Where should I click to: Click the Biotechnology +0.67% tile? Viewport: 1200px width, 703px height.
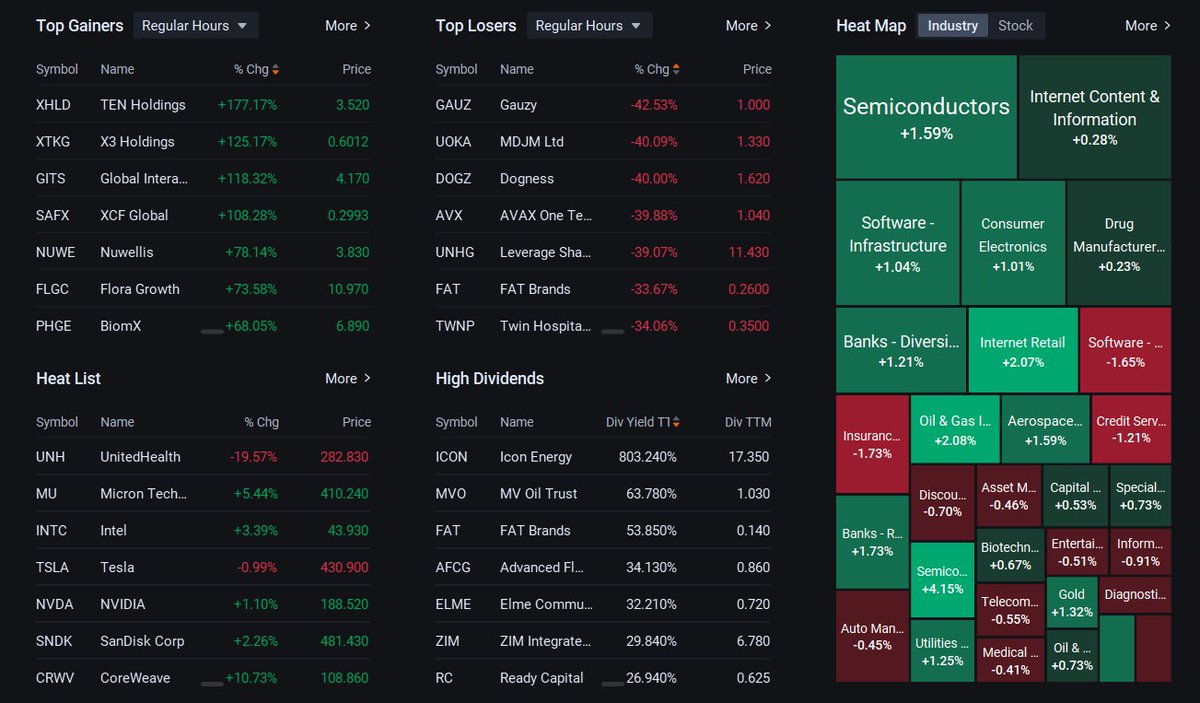click(x=1010, y=555)
